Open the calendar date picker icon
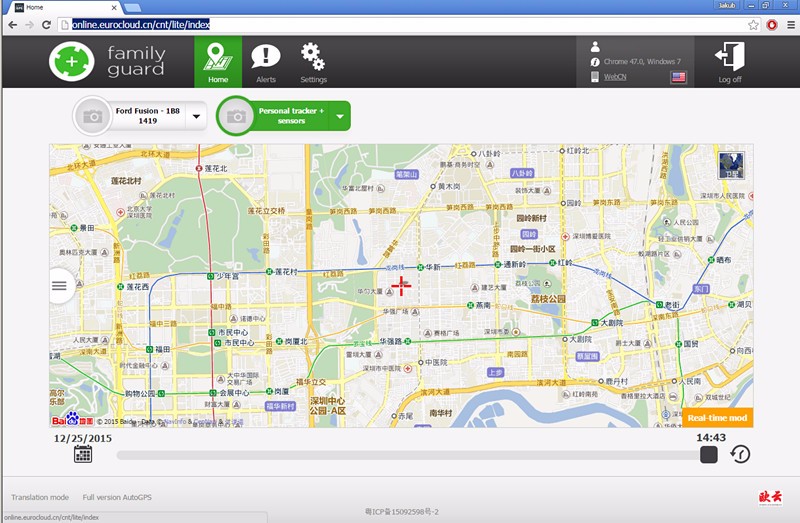800x523 pixels. click(83, 454)
